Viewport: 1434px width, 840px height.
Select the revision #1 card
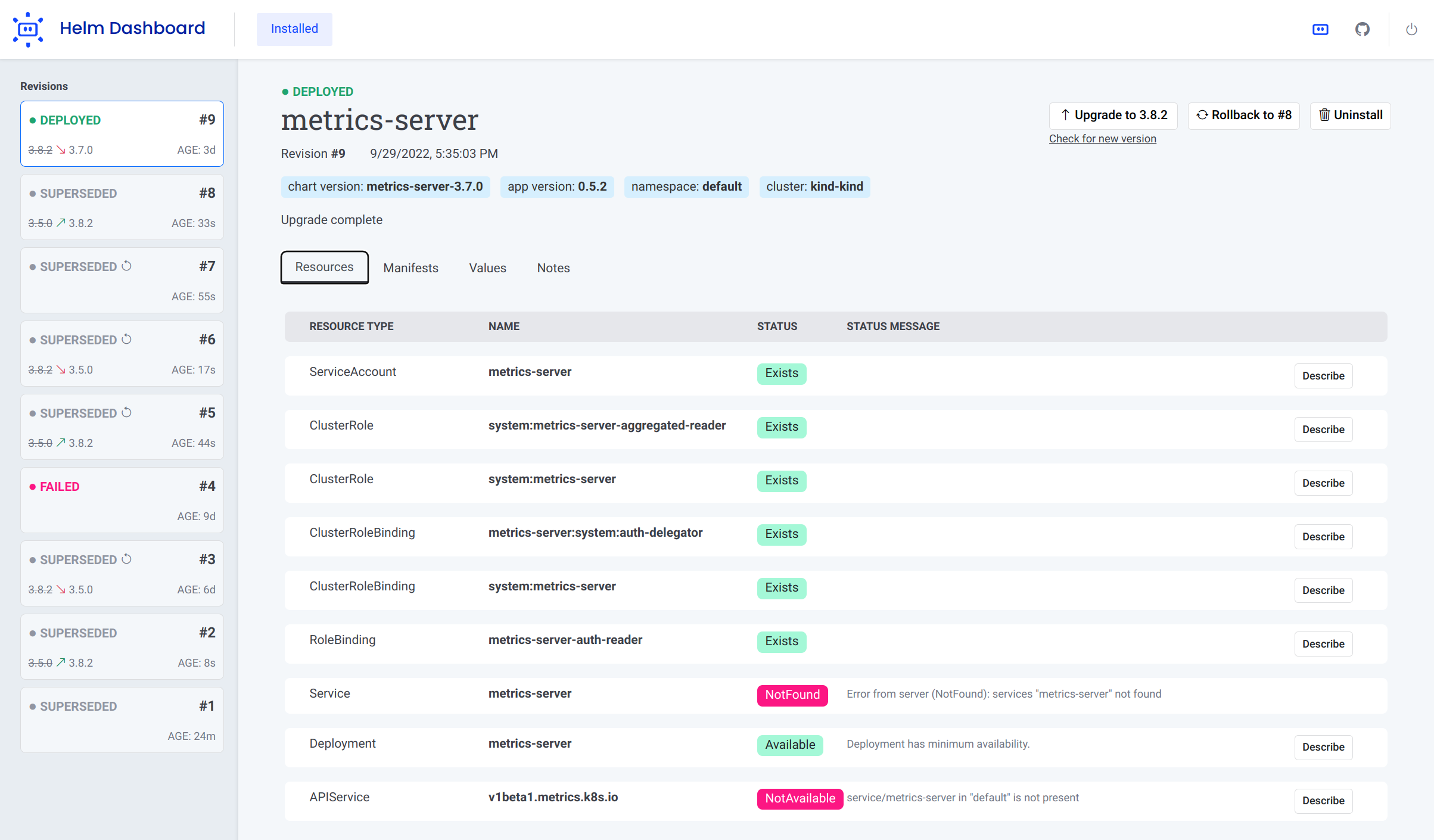click(122, 720)
